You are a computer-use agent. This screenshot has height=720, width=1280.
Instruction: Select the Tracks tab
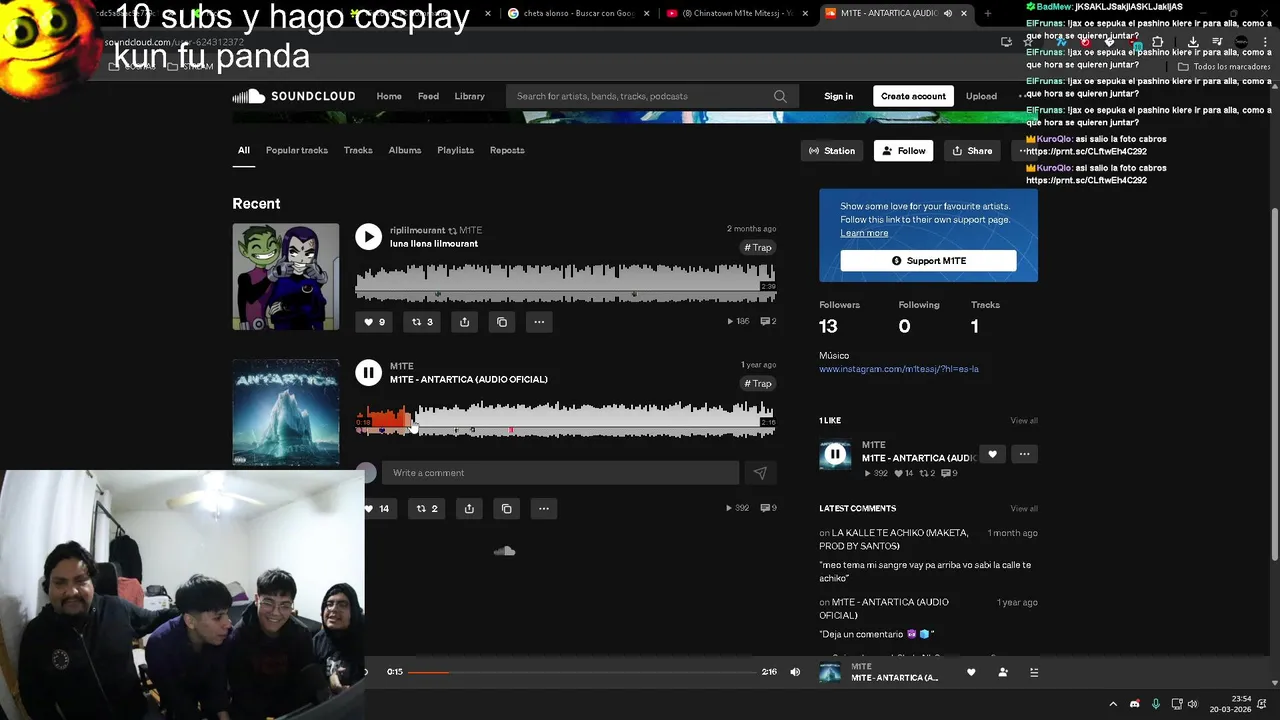click(x=358, y=150)
